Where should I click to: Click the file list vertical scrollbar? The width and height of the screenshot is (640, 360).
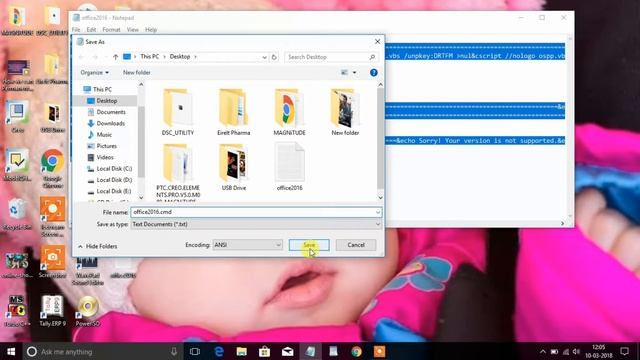pos(380,141)
